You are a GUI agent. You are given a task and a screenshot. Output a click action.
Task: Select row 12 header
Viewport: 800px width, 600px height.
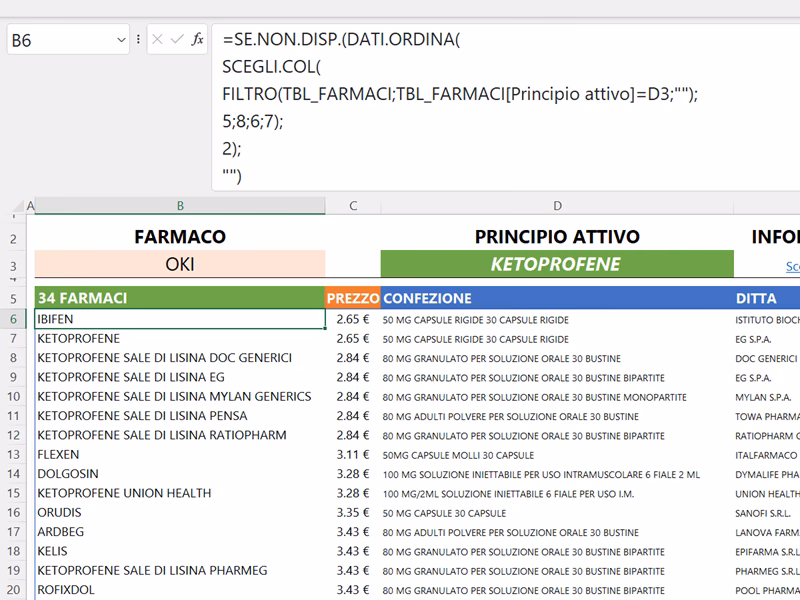(x=14, y=435)
